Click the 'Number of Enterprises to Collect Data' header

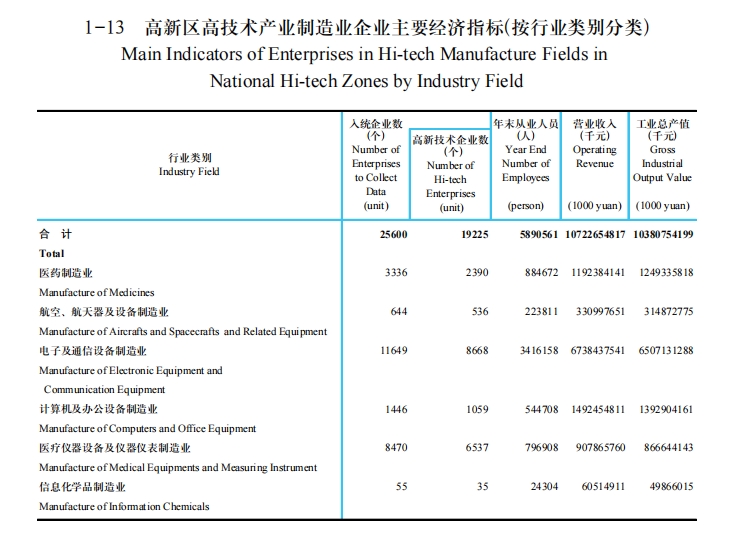tap(376, 163)
